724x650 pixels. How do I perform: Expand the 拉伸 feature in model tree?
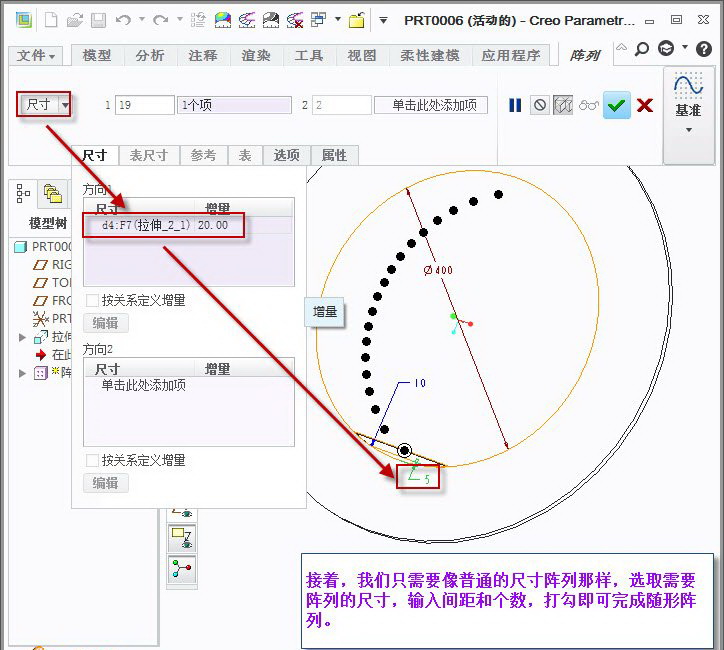[x=23, y=337]
